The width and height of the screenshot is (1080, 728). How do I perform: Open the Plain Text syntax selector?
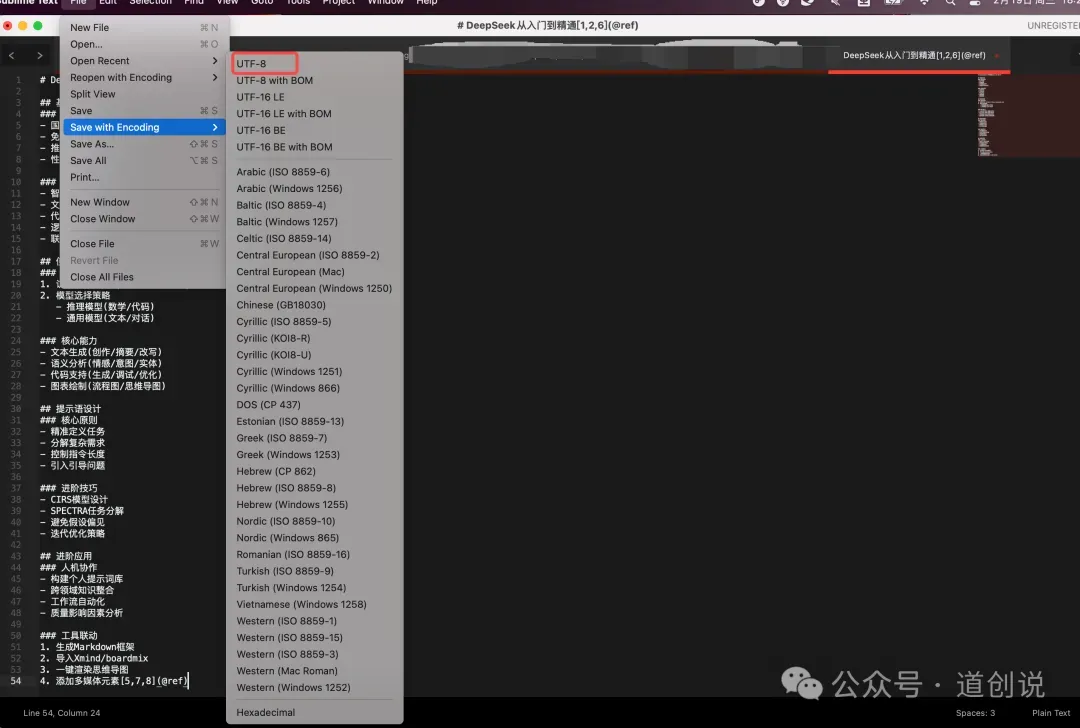tap(1051, 713)
